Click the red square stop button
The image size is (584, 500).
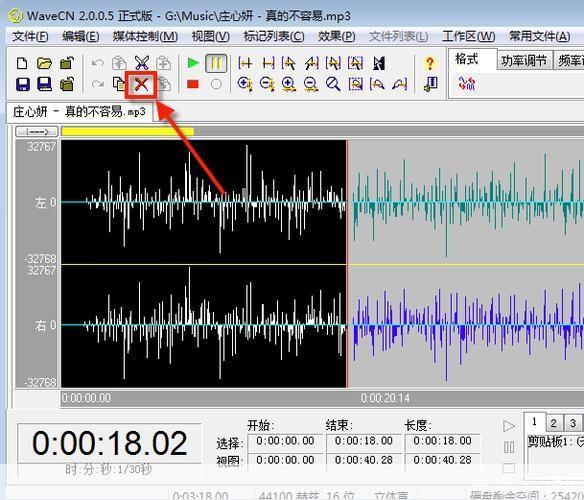click(x=193, y=84)
